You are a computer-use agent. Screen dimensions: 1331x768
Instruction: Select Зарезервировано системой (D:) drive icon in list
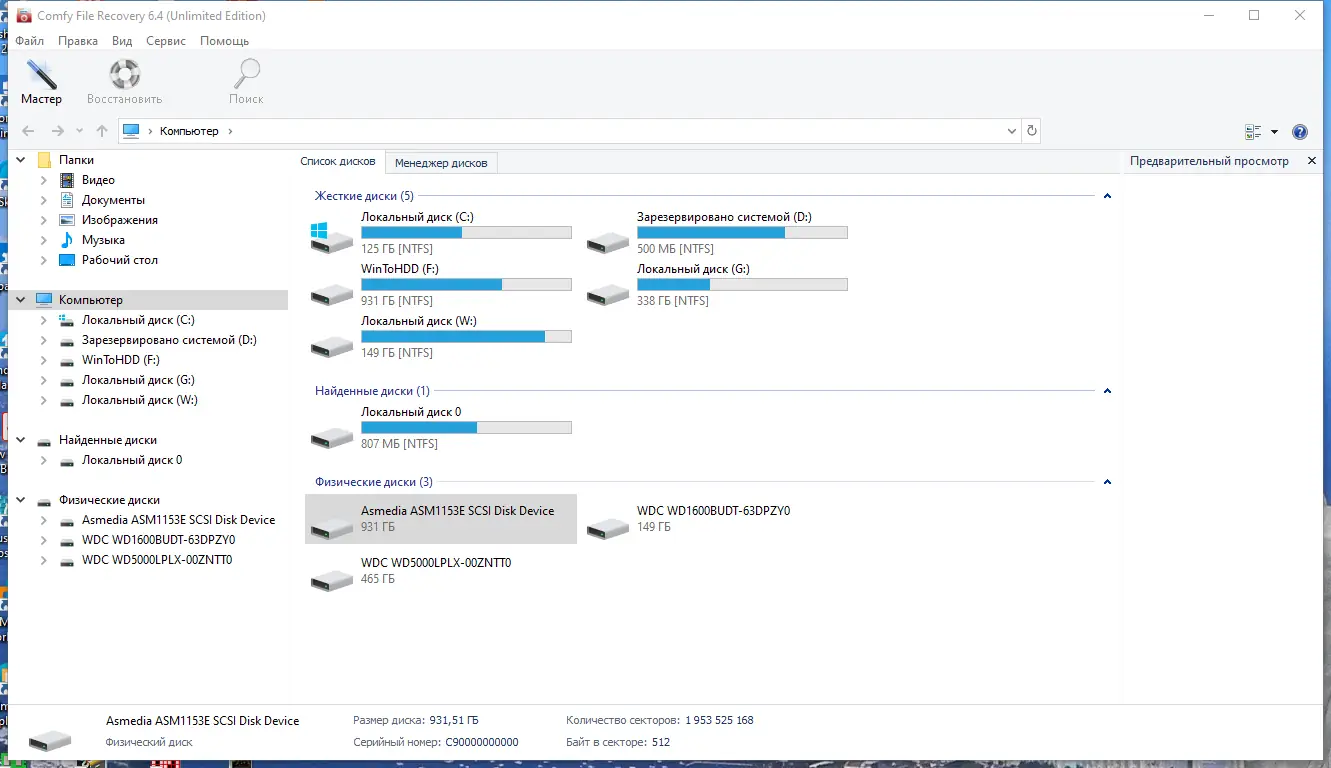click(608, 241)
